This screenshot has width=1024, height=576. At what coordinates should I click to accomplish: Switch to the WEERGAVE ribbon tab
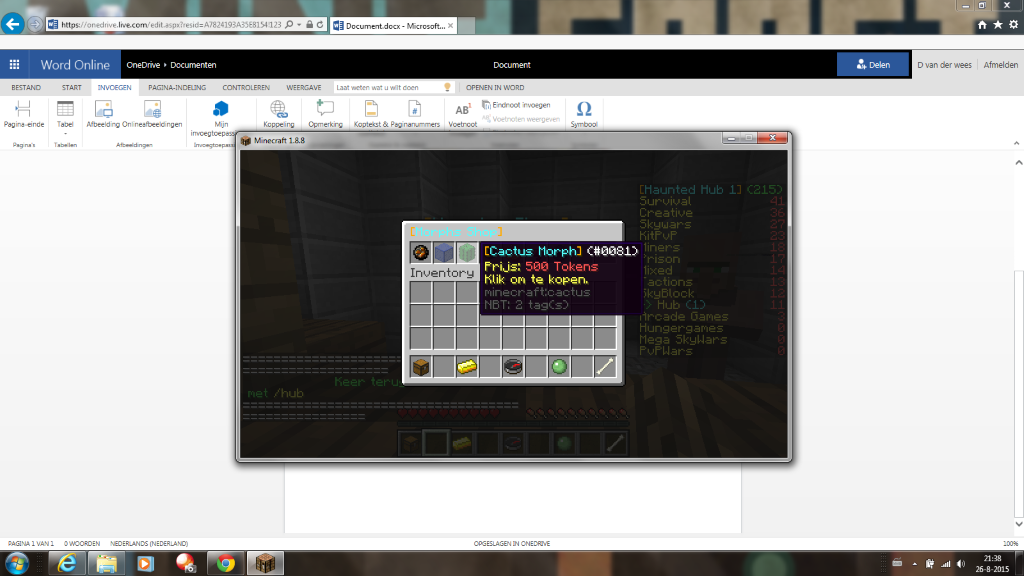(304, 88)
